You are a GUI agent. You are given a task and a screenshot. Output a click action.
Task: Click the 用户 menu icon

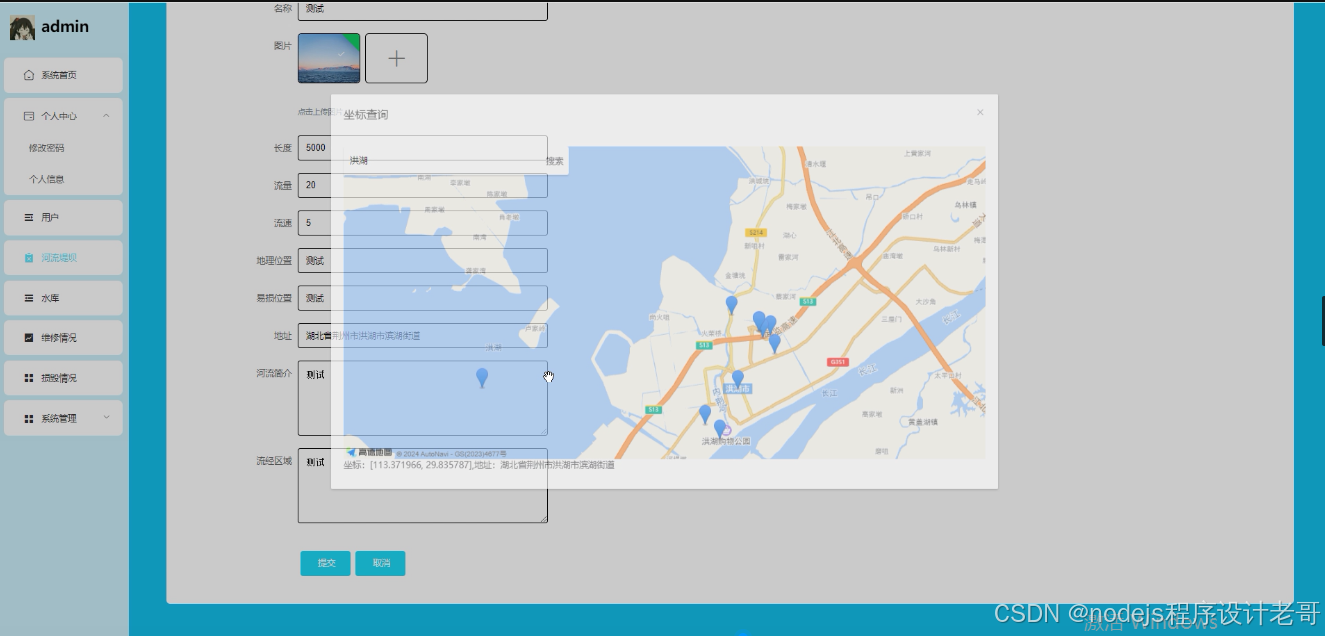[x=29, y=217]
